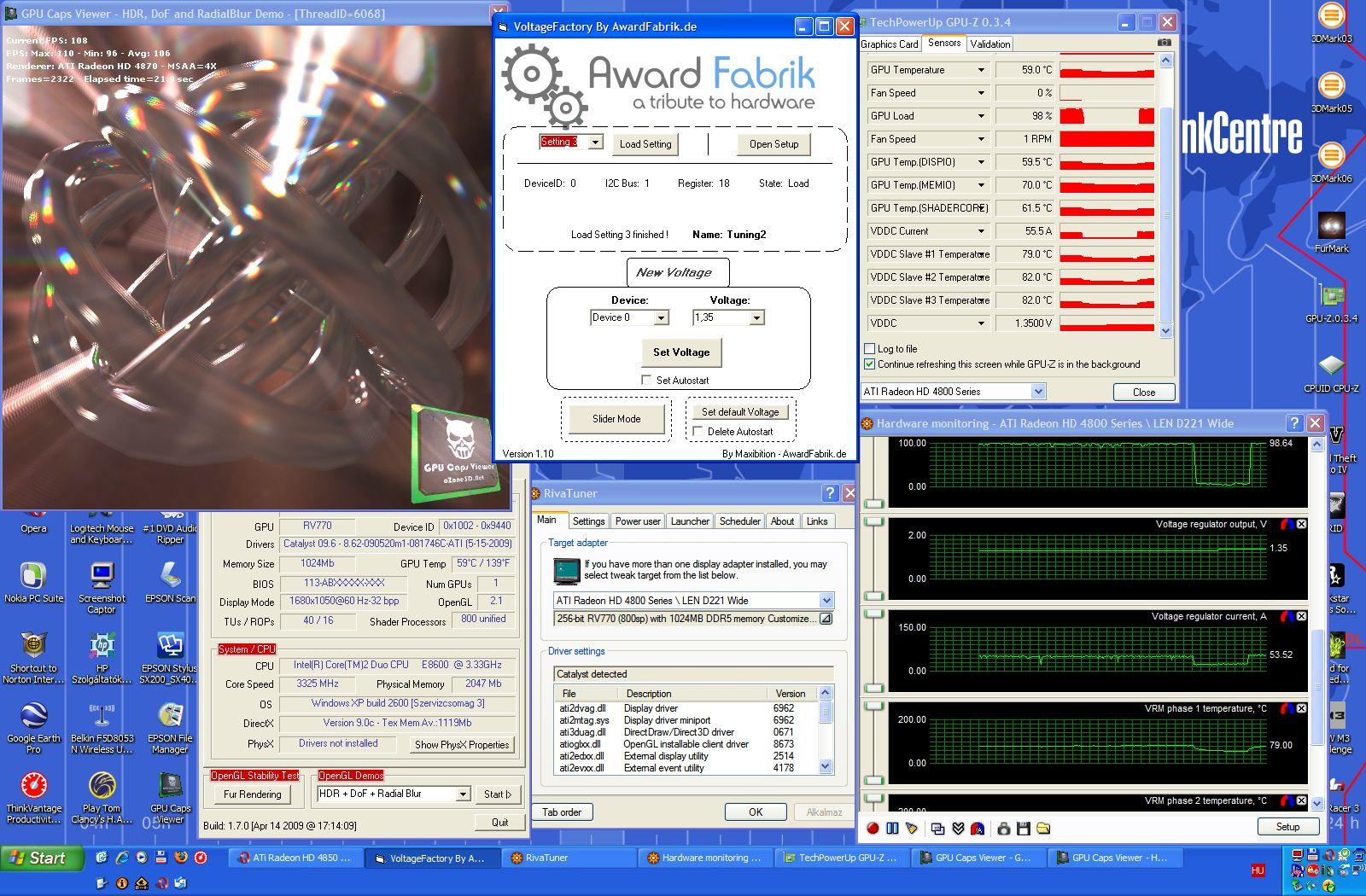Close the VRM phase 1 temperature graph
This screenshot has height=896, width=1366.
coord(1301,708)
